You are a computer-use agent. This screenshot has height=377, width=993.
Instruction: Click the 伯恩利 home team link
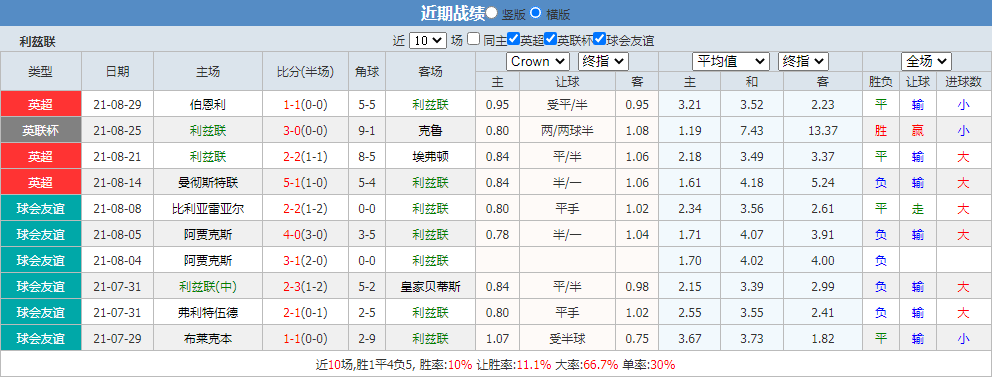click(x=208, y=105)
